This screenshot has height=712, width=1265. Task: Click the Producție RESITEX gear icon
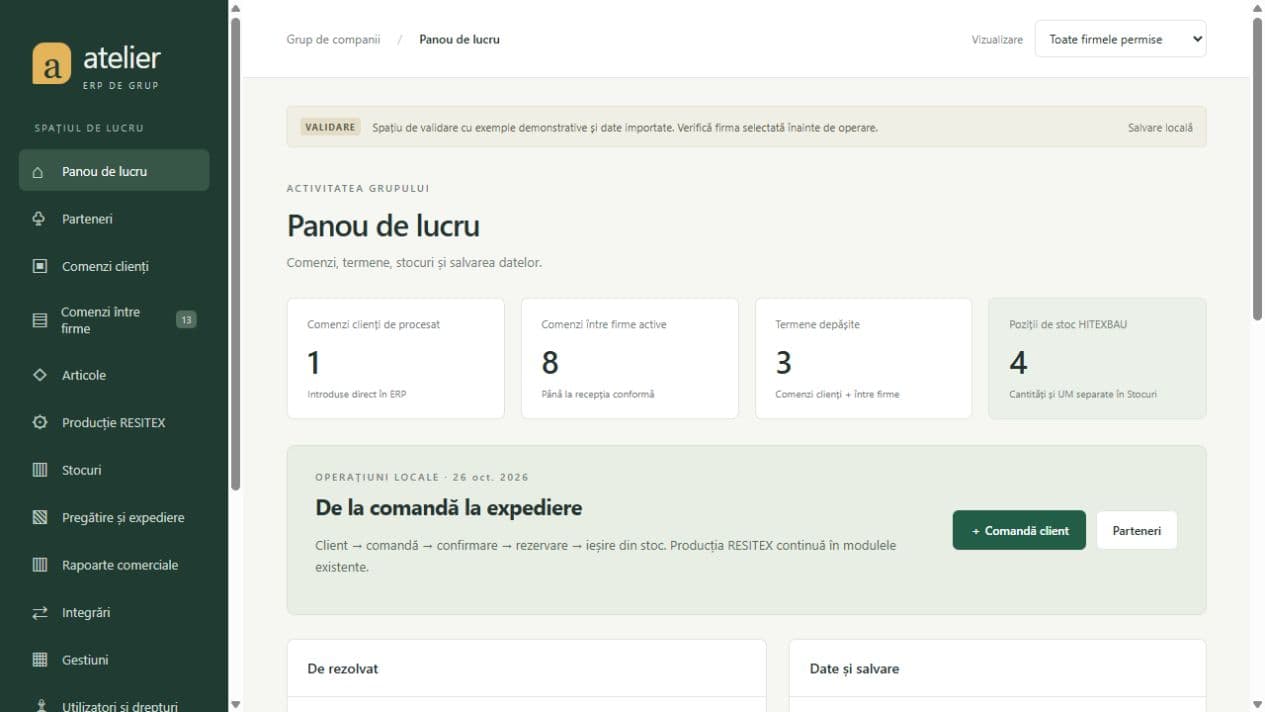pyautogui.click(x=40, y=422)
